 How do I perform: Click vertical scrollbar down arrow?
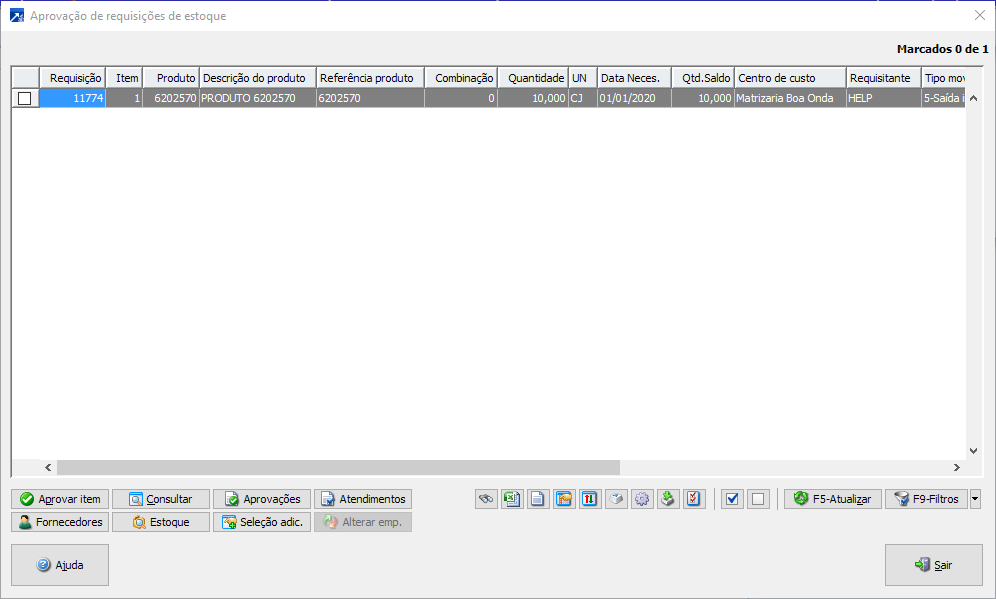click(x=973, y=451)
